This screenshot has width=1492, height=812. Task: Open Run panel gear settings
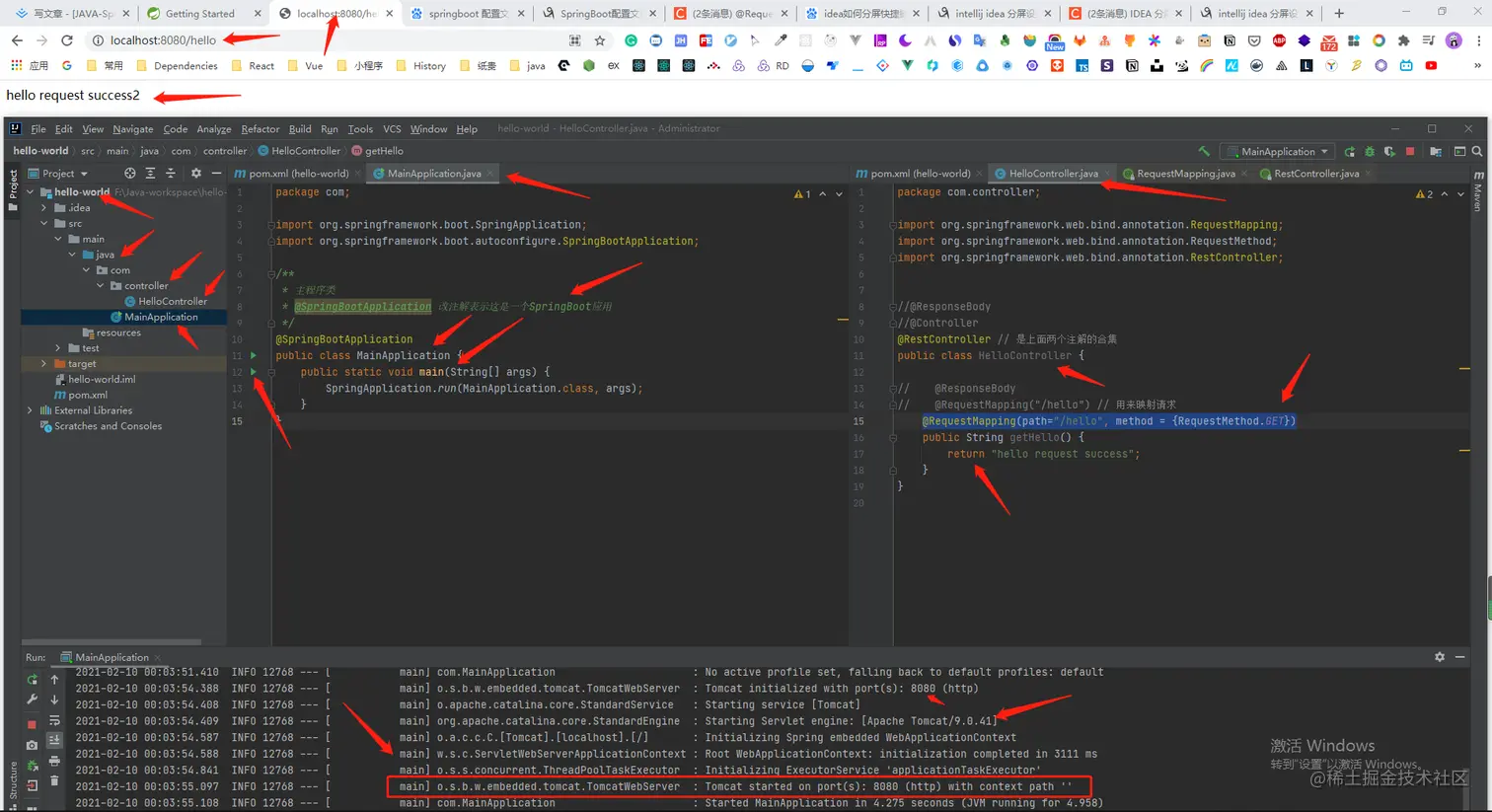pyautogui.click(x=1440, y=656)
